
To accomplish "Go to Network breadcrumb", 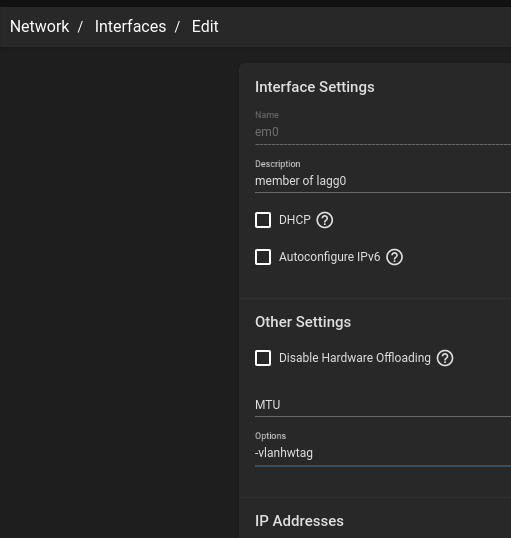I will (x=39, y=26).
